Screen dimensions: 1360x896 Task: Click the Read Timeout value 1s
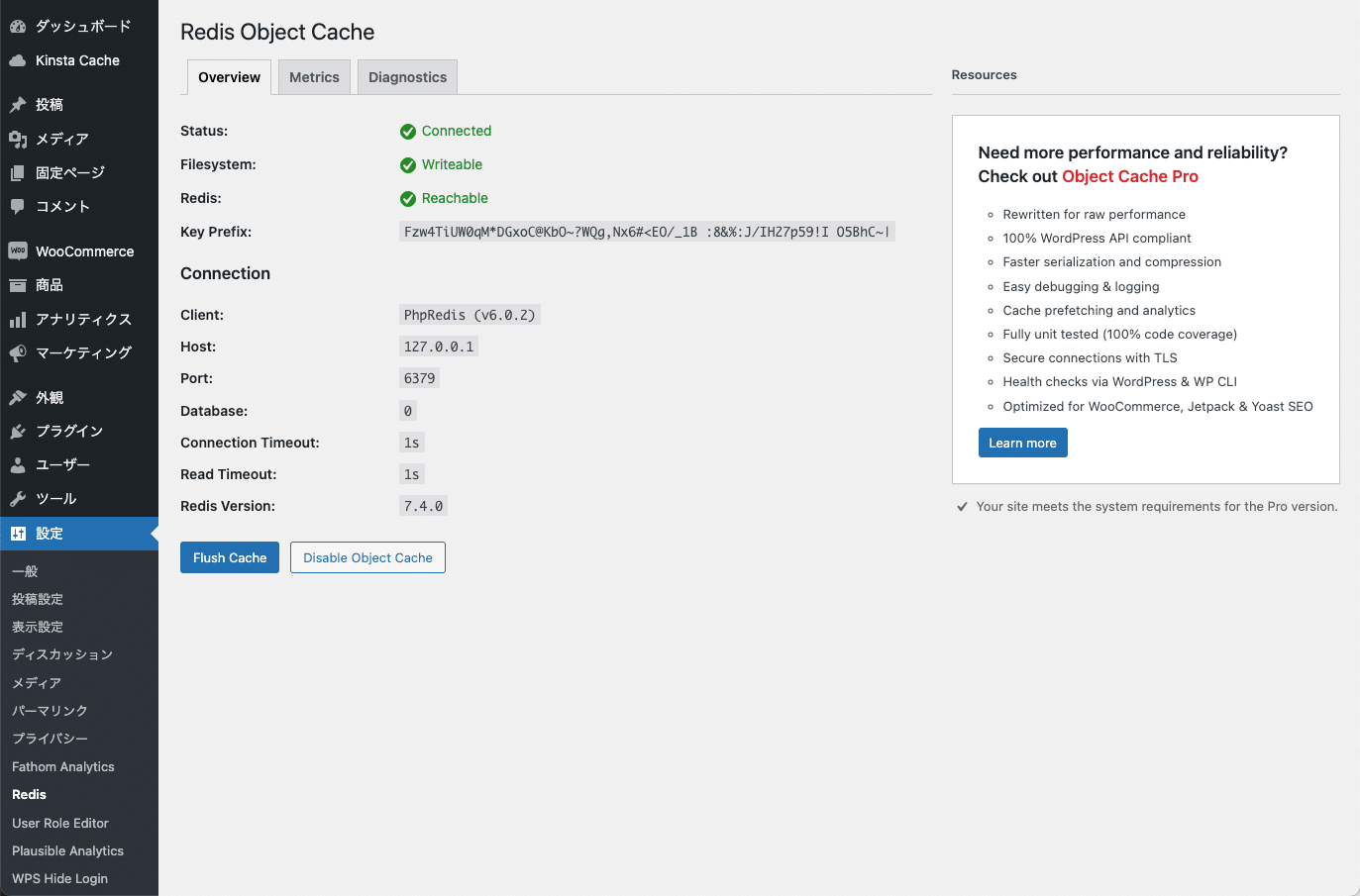(x=412, y=474)
